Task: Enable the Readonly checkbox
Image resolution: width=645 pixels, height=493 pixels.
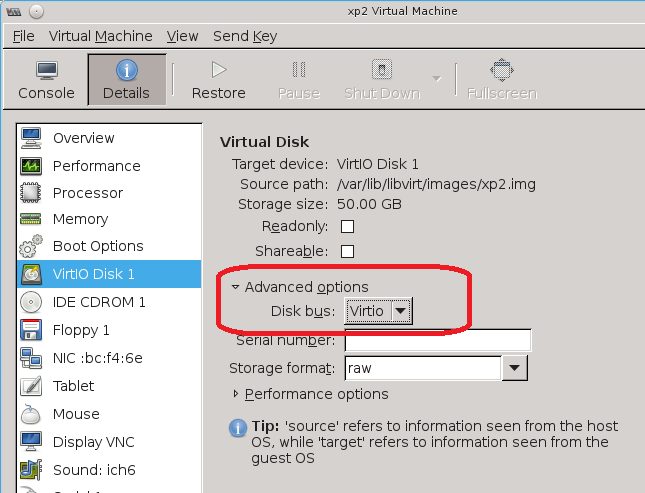Action: [348, 226]
